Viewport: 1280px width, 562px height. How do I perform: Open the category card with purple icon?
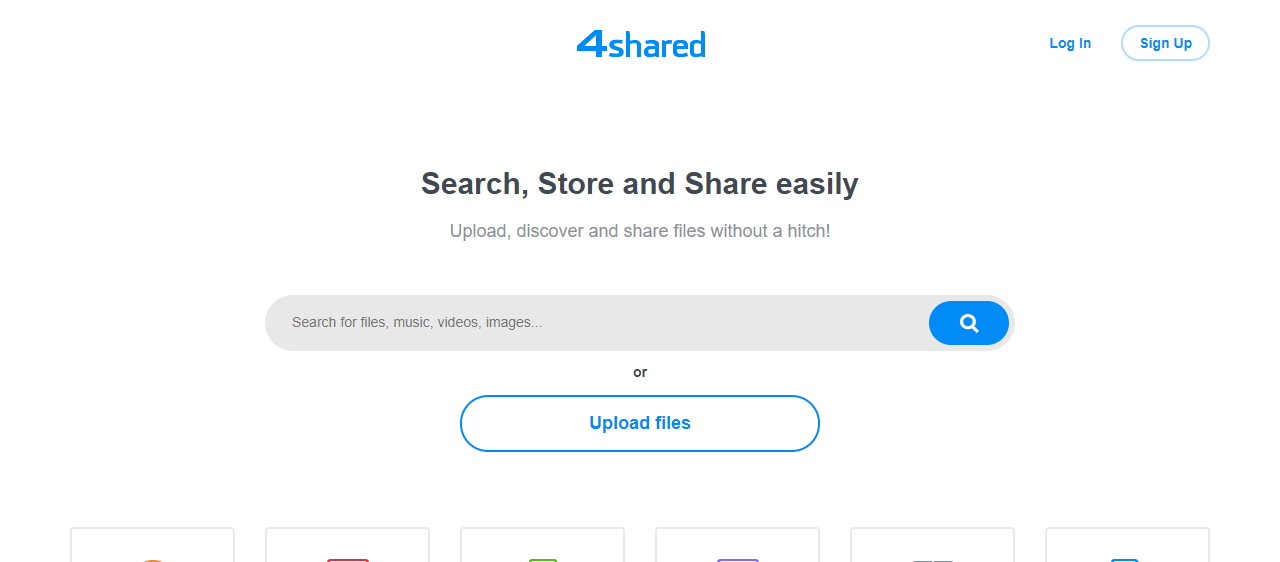coord(737,545)
